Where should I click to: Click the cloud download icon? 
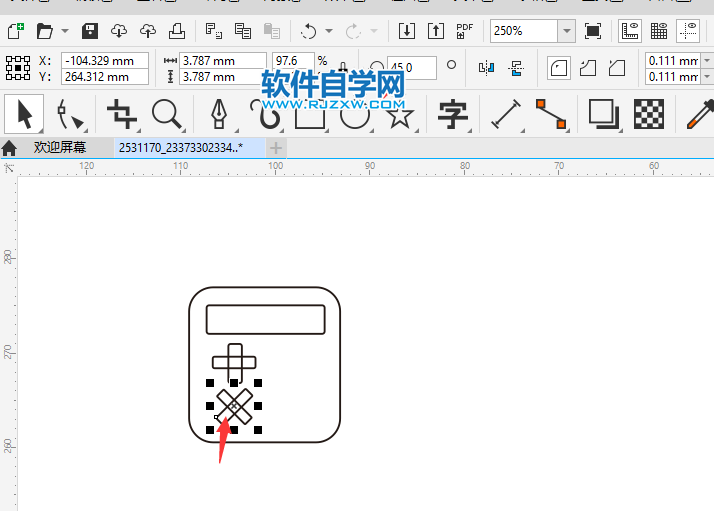pyautogui.click(x=119, y=31)
